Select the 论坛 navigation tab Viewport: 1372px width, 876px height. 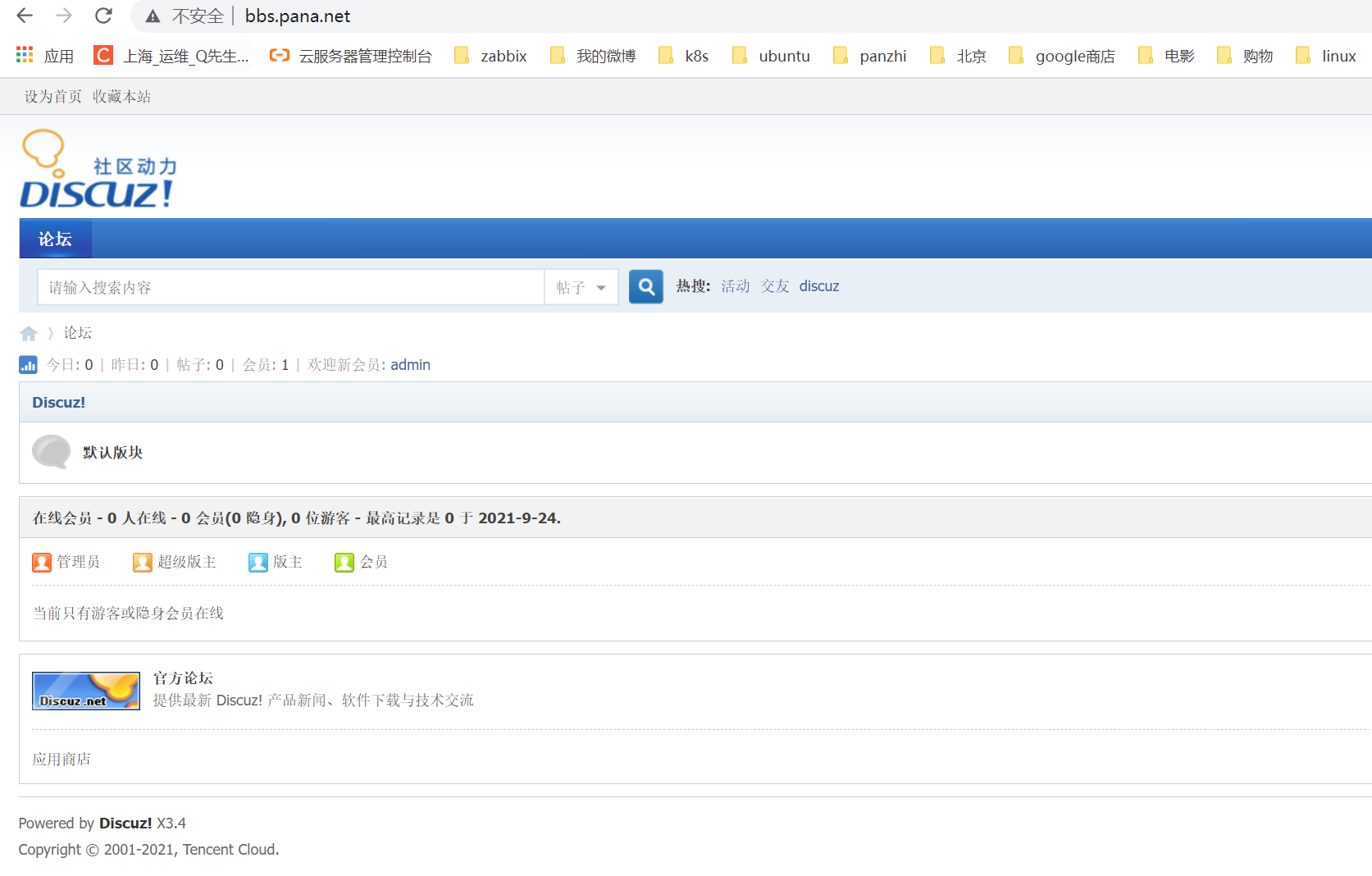55,239
